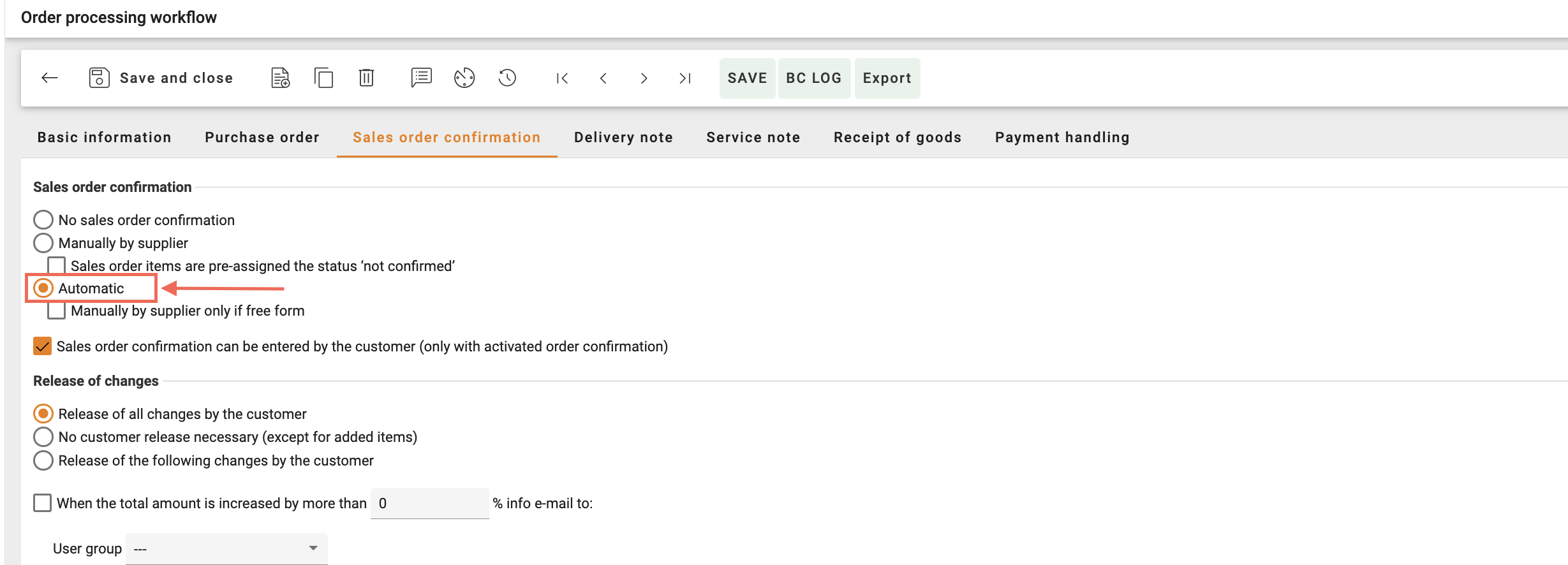Uncheck customer-entered sales order confirmation
1568x565 pixels.
coord(43,346)
